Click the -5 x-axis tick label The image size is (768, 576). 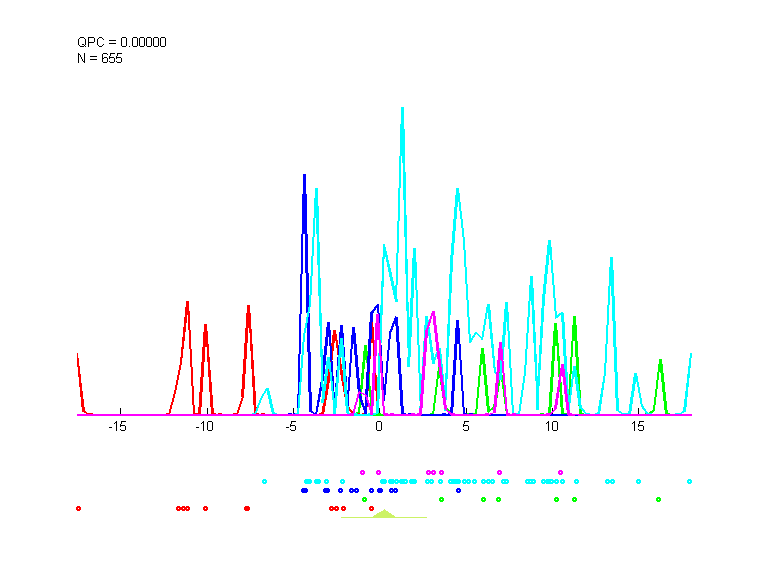(x=290, y=426)
